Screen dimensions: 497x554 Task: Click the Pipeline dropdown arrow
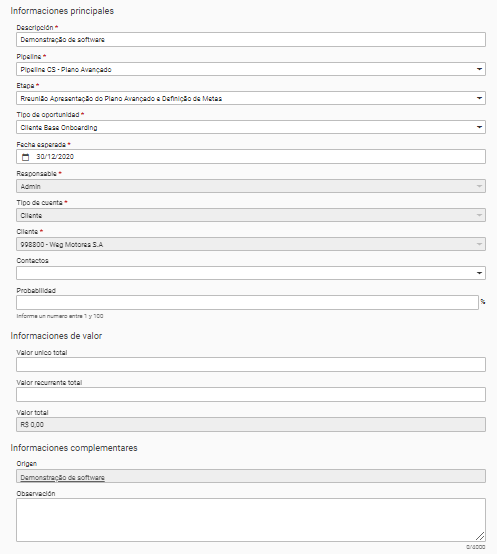point(479,69)
